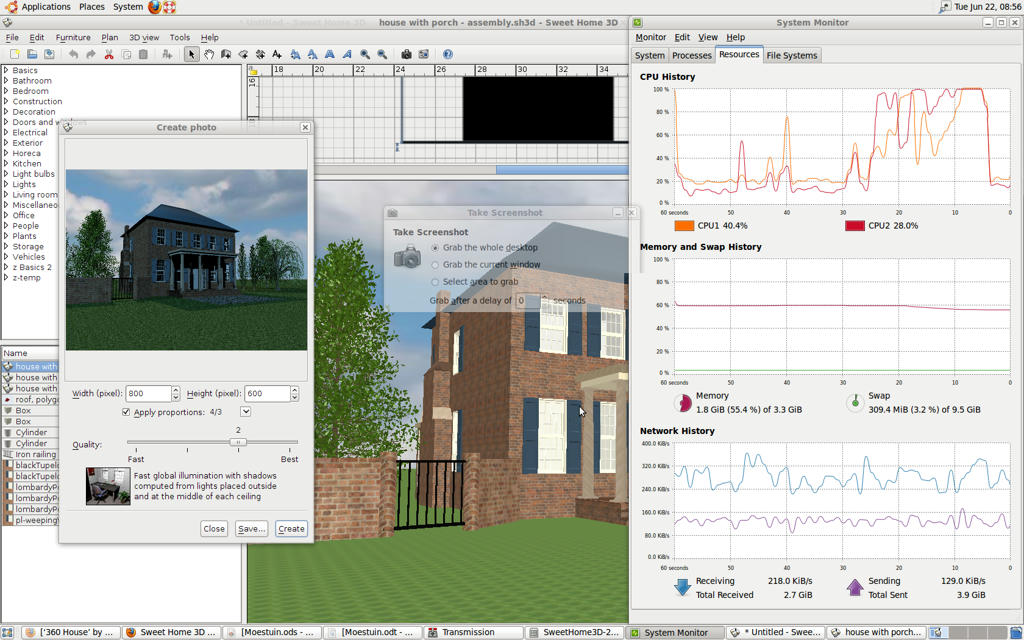Click the Close button in photo dialog
Viewport: 1024px width, 640px height.
[214, 528]
